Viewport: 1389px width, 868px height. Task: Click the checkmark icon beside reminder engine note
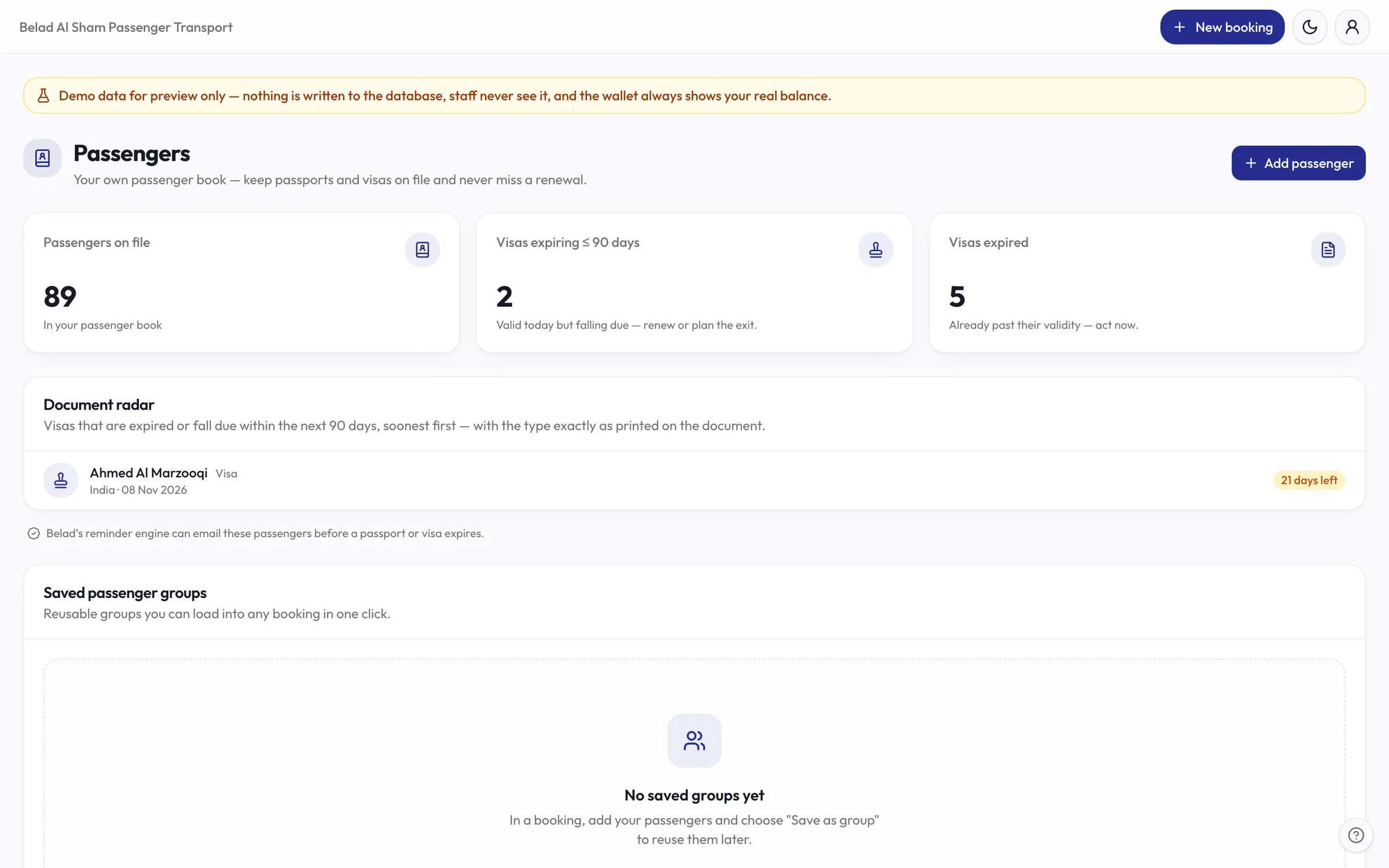[x=34, y=534]
